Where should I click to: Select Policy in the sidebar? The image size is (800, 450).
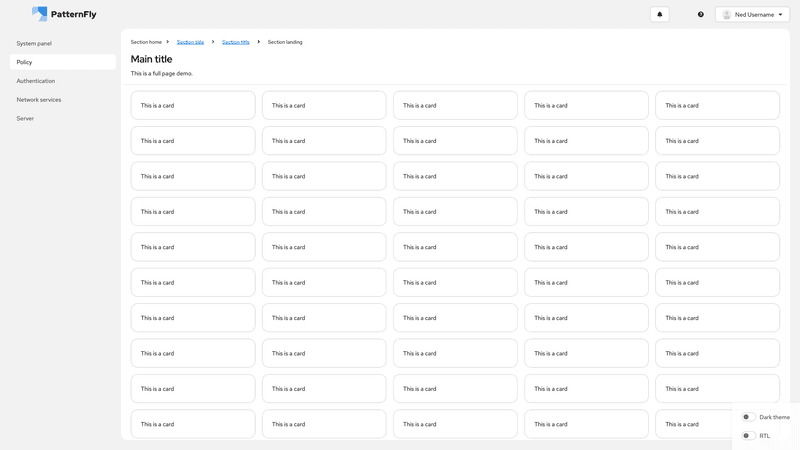63,62
